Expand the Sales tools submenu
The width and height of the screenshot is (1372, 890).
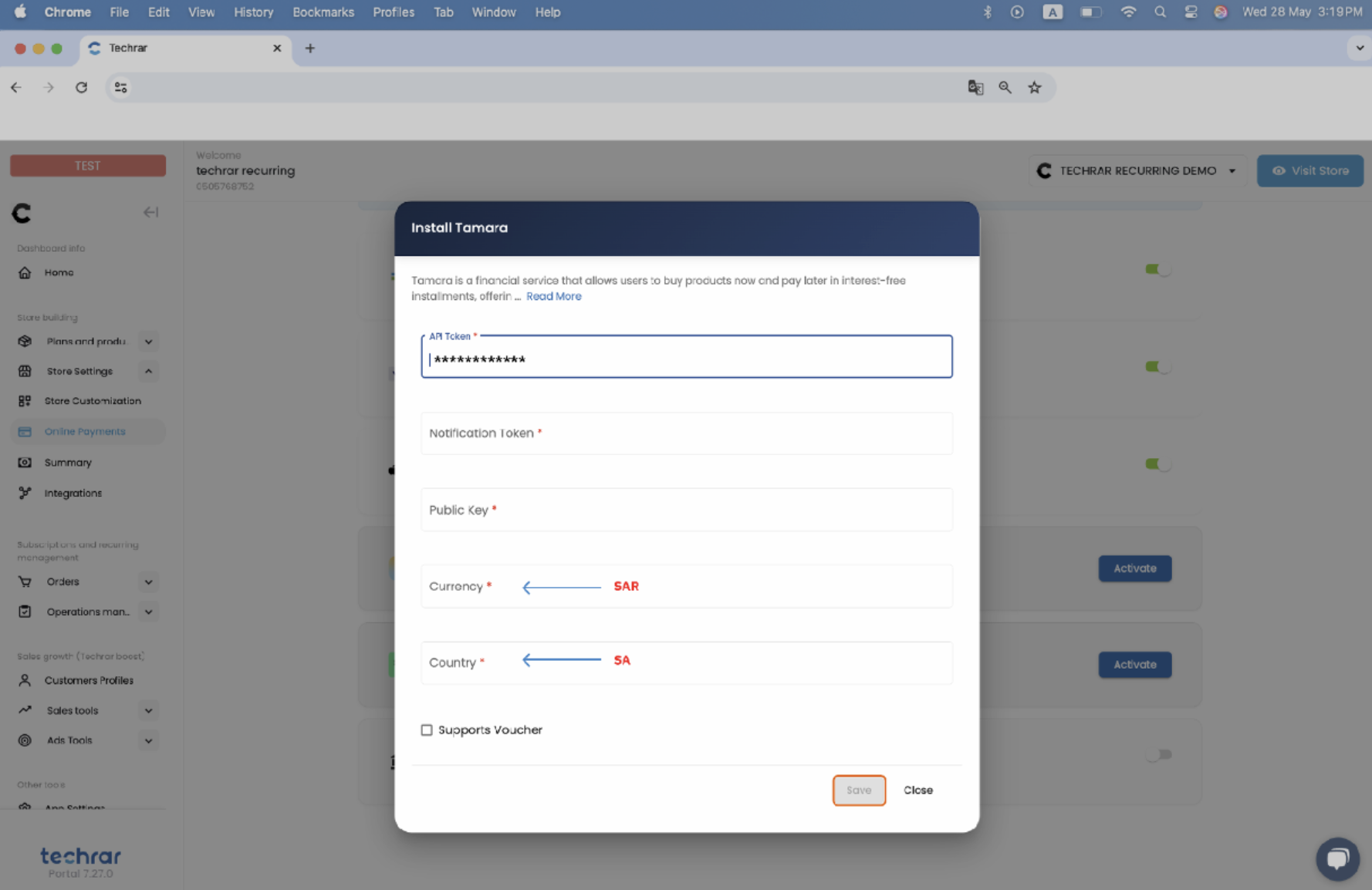[148, 710]
